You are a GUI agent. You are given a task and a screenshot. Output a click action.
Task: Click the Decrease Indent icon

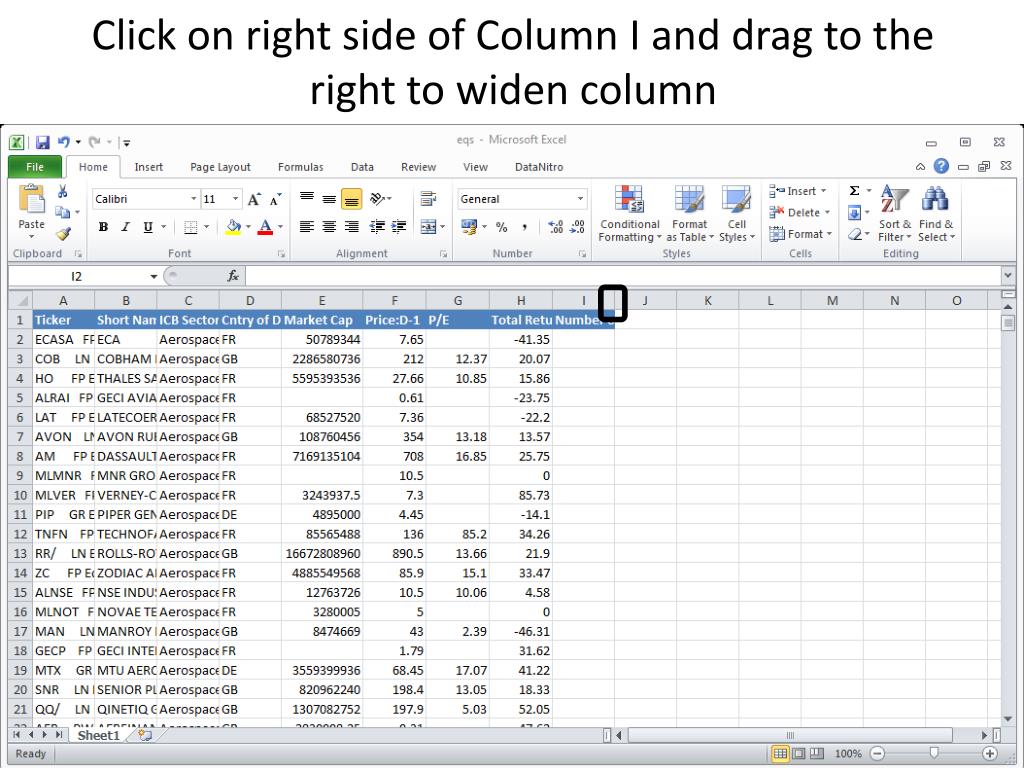click(x=377, y=227)
